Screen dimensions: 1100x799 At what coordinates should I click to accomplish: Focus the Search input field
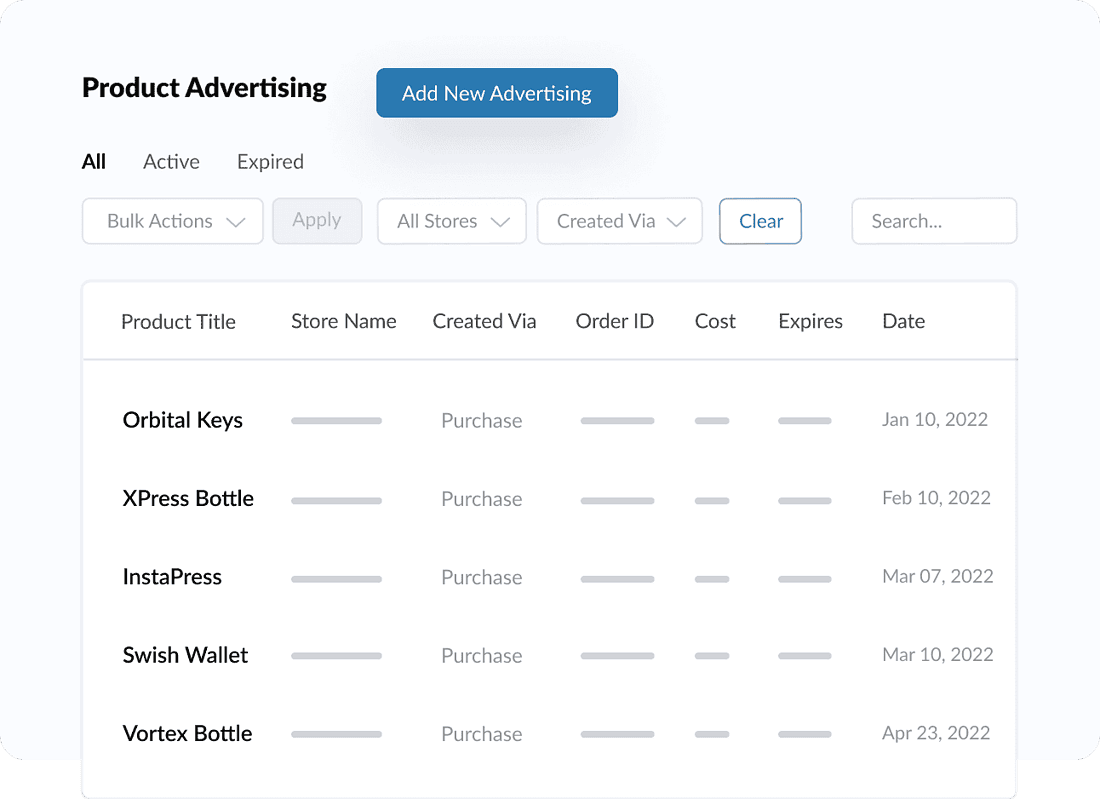pyautogui.click(x=933, y=221)
